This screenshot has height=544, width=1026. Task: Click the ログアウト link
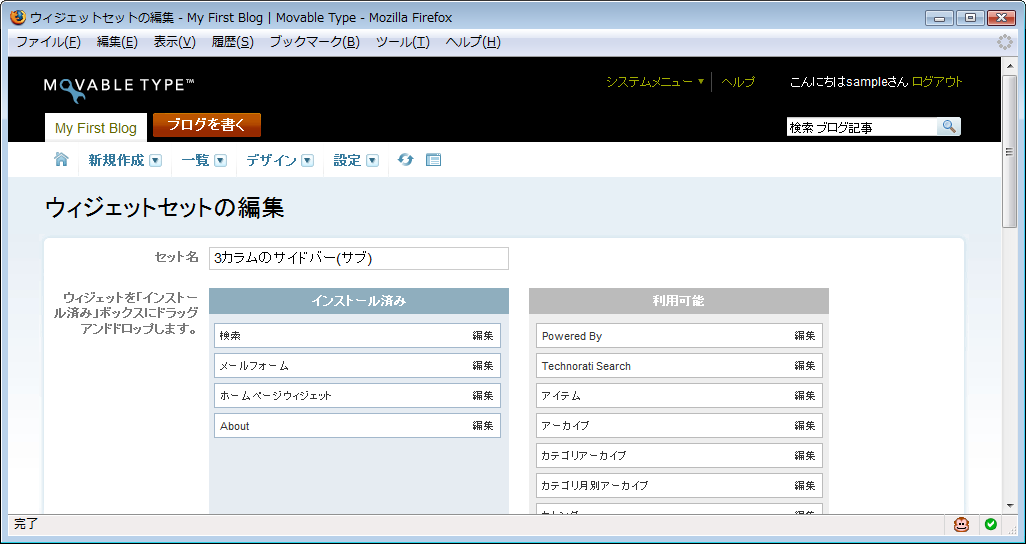[x=937, y=82]
